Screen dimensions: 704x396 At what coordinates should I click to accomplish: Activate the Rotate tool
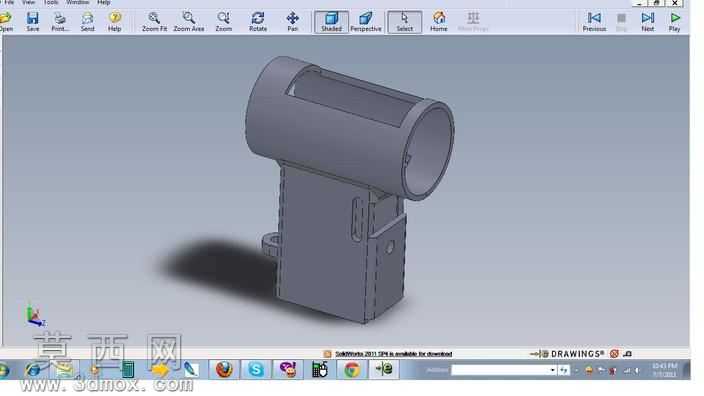pos(258,21)
